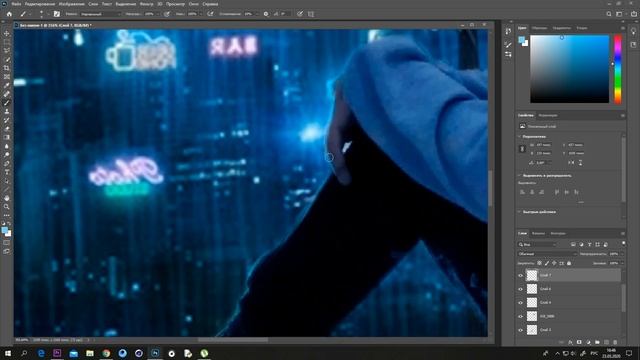
Task: Open the Справка menu
Action: [x=210, y=4]
